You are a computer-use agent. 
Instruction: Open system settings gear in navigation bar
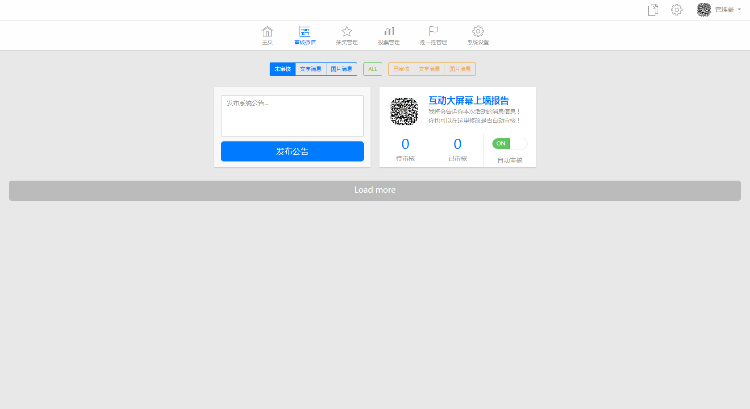477,32
